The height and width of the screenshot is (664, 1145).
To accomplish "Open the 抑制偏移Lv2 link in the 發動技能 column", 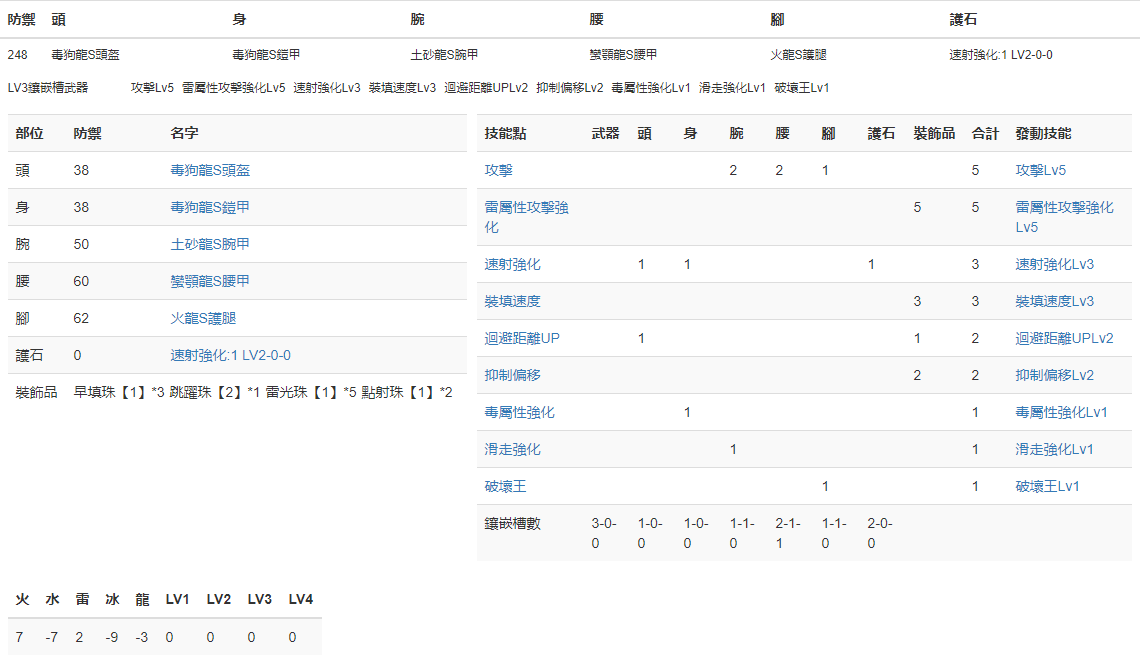I will (x=1054, y=376).
